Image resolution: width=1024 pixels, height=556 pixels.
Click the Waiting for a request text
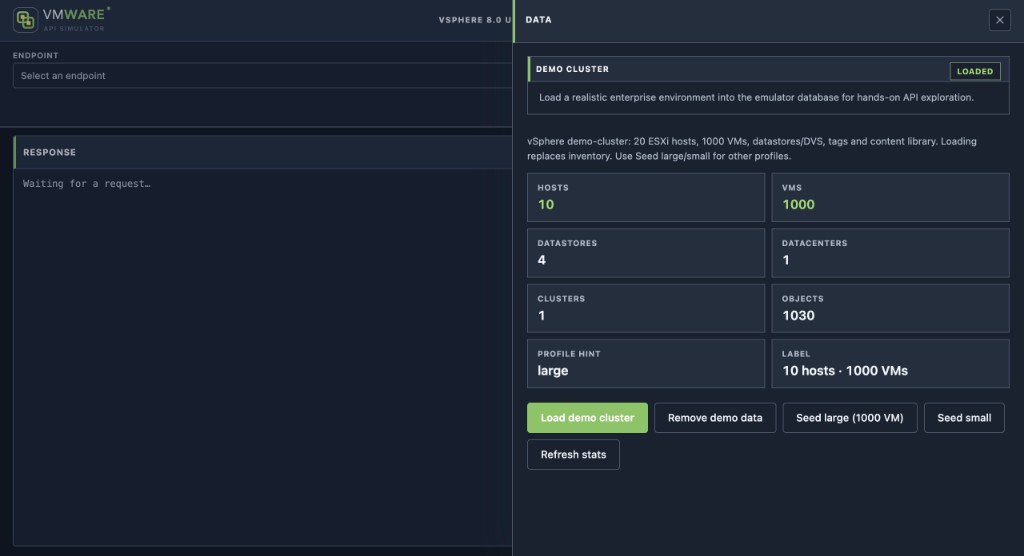(x=87, y=184)
